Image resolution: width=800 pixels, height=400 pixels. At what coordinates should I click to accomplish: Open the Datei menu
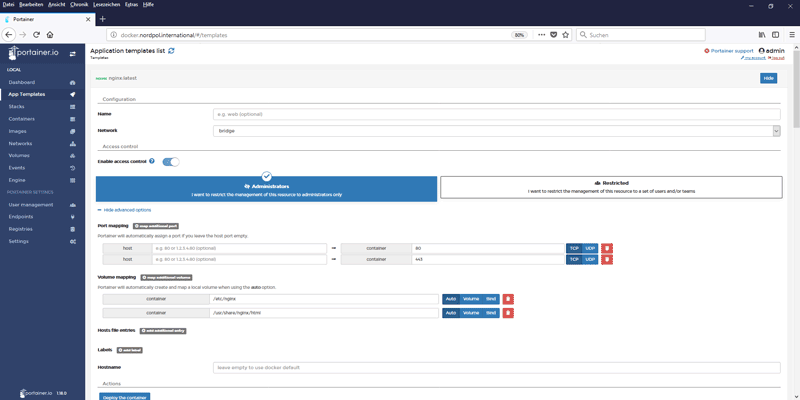(9, 4)
